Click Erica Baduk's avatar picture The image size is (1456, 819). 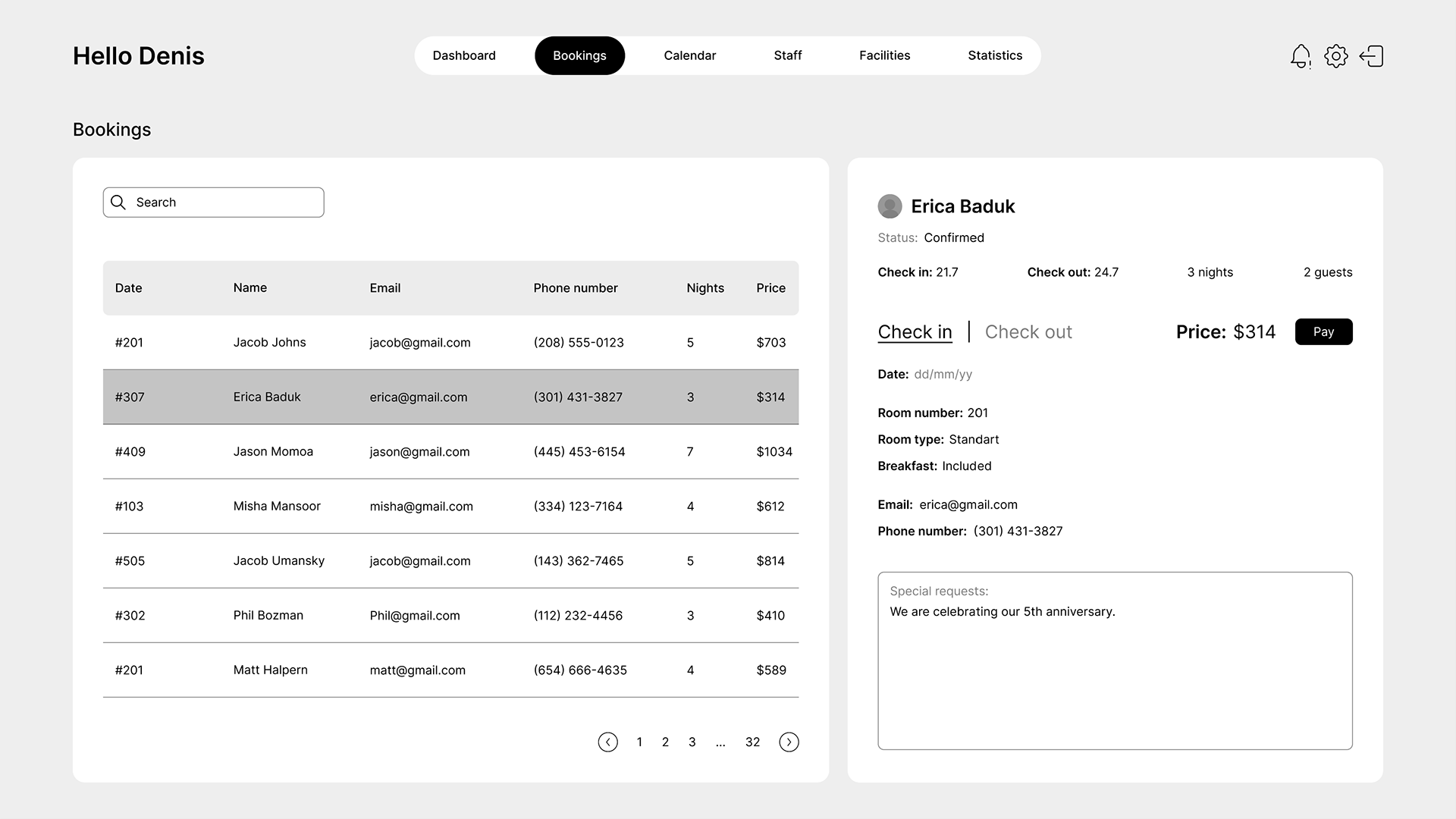[890, 206]
